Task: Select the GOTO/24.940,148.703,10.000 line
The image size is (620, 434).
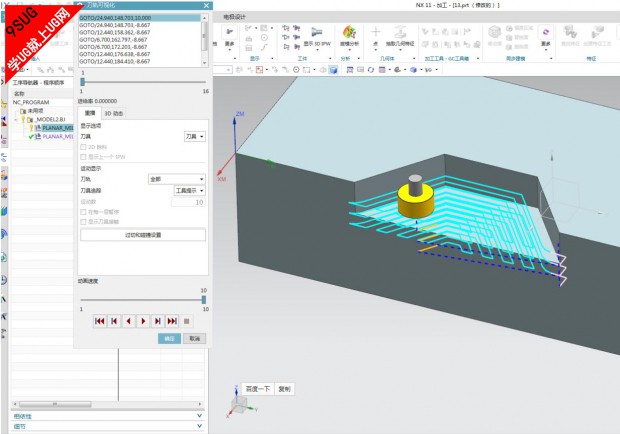Action: pos(140,18)
